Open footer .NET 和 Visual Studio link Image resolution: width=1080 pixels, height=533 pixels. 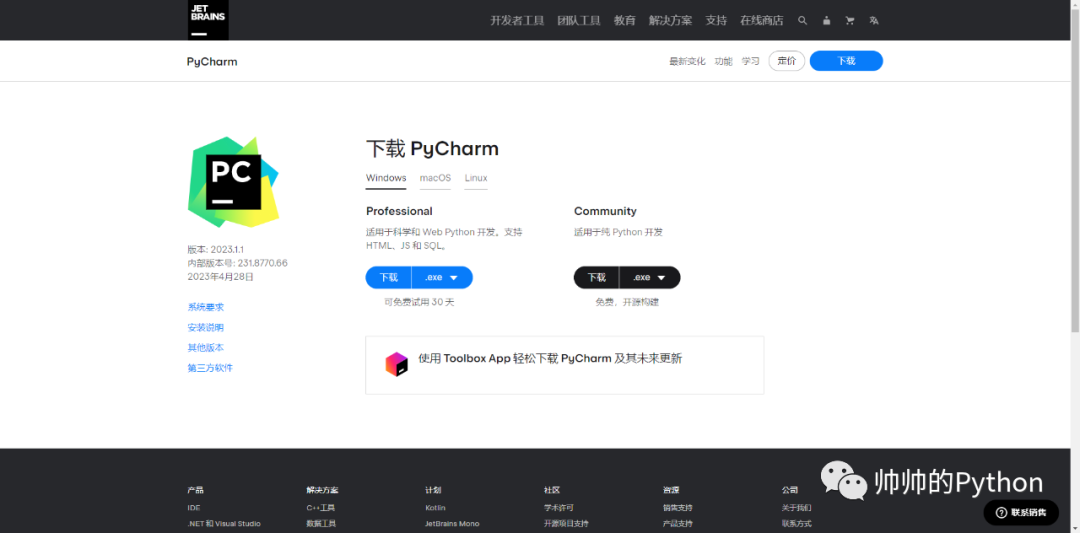click(224, 523)
